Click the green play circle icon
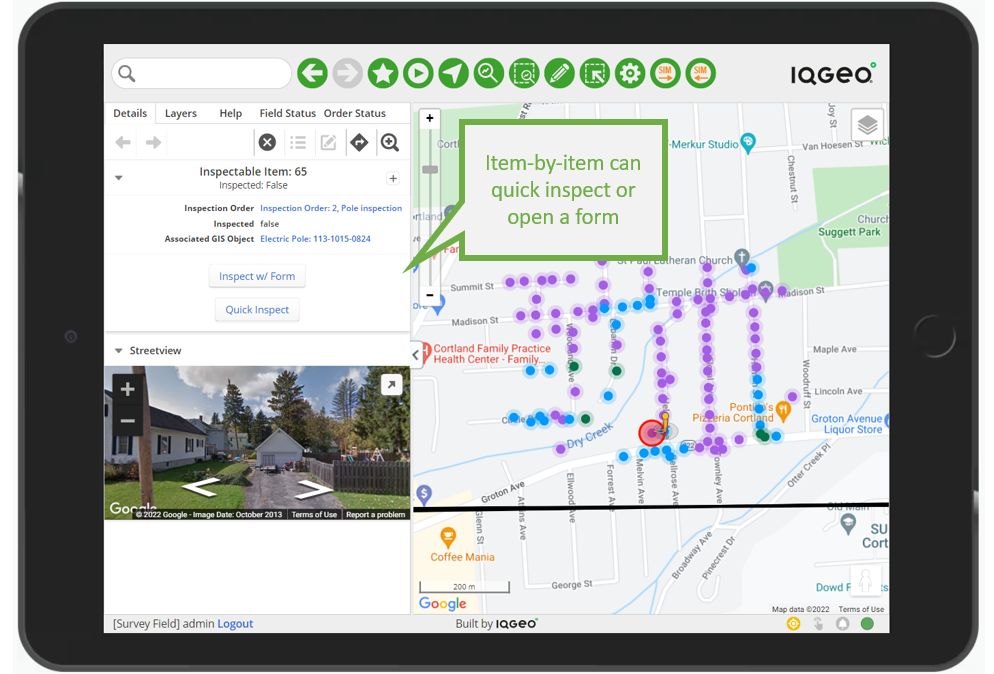This screenshot has width=994, height=674. pos(418,74)
